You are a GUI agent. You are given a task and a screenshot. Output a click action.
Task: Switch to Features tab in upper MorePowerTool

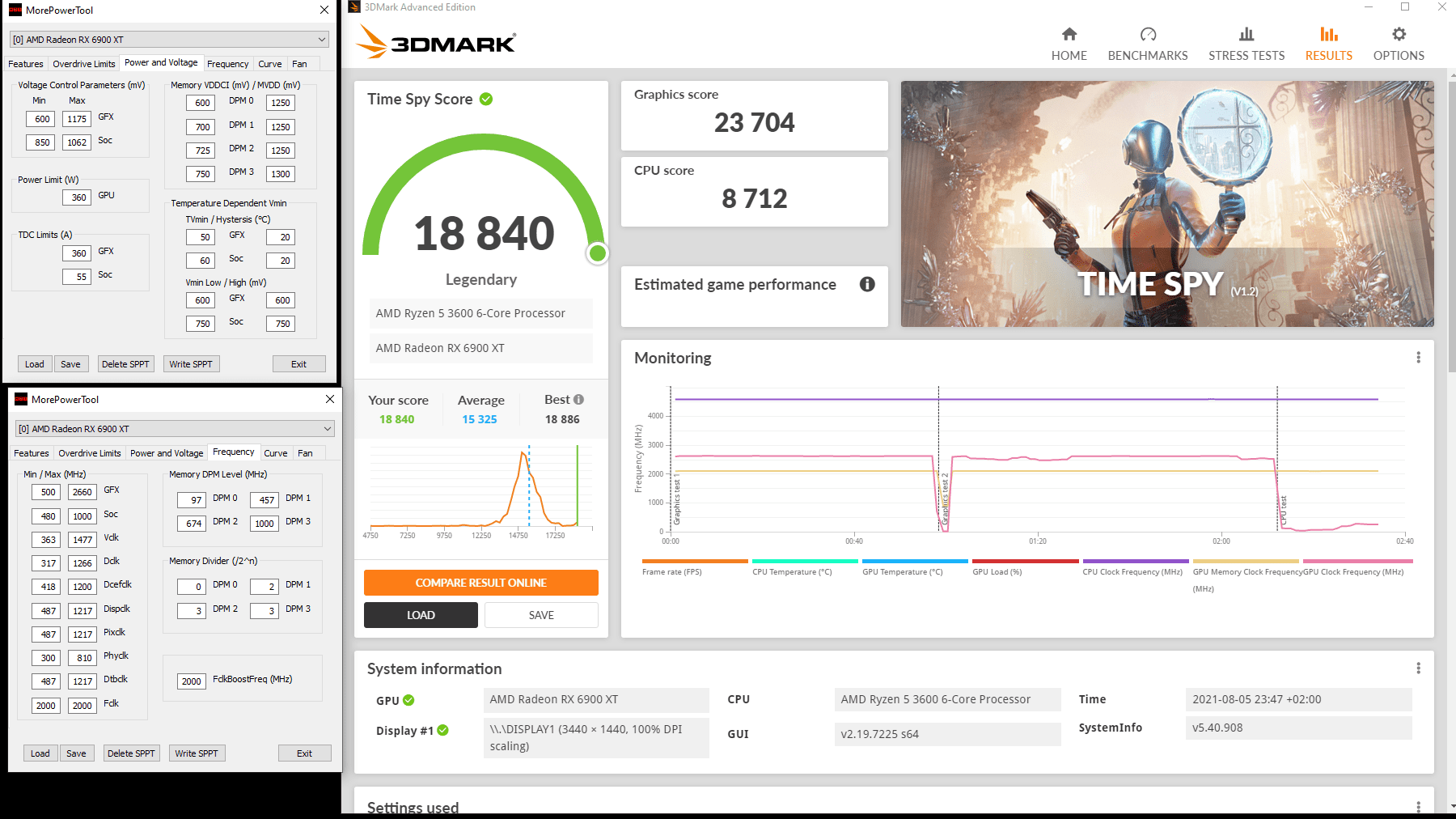(26, 64)
